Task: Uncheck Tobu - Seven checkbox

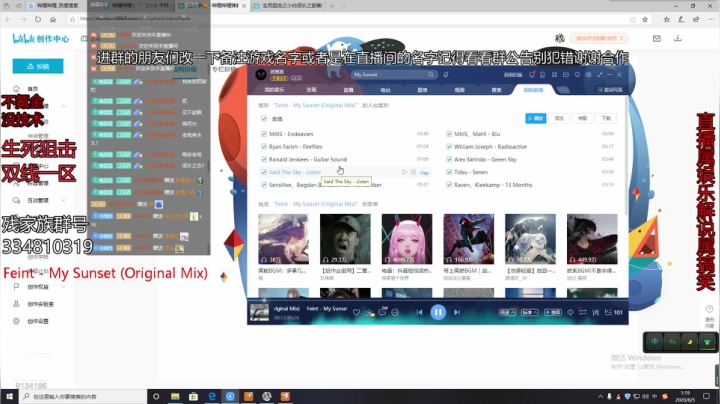Action: coord(449,172)
